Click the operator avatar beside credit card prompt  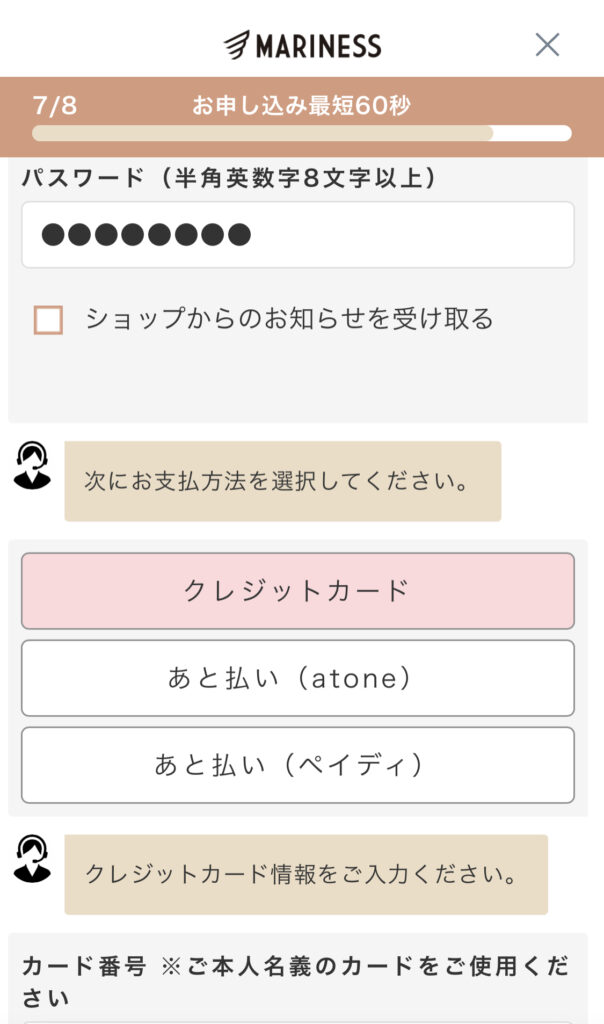point(32,859)
